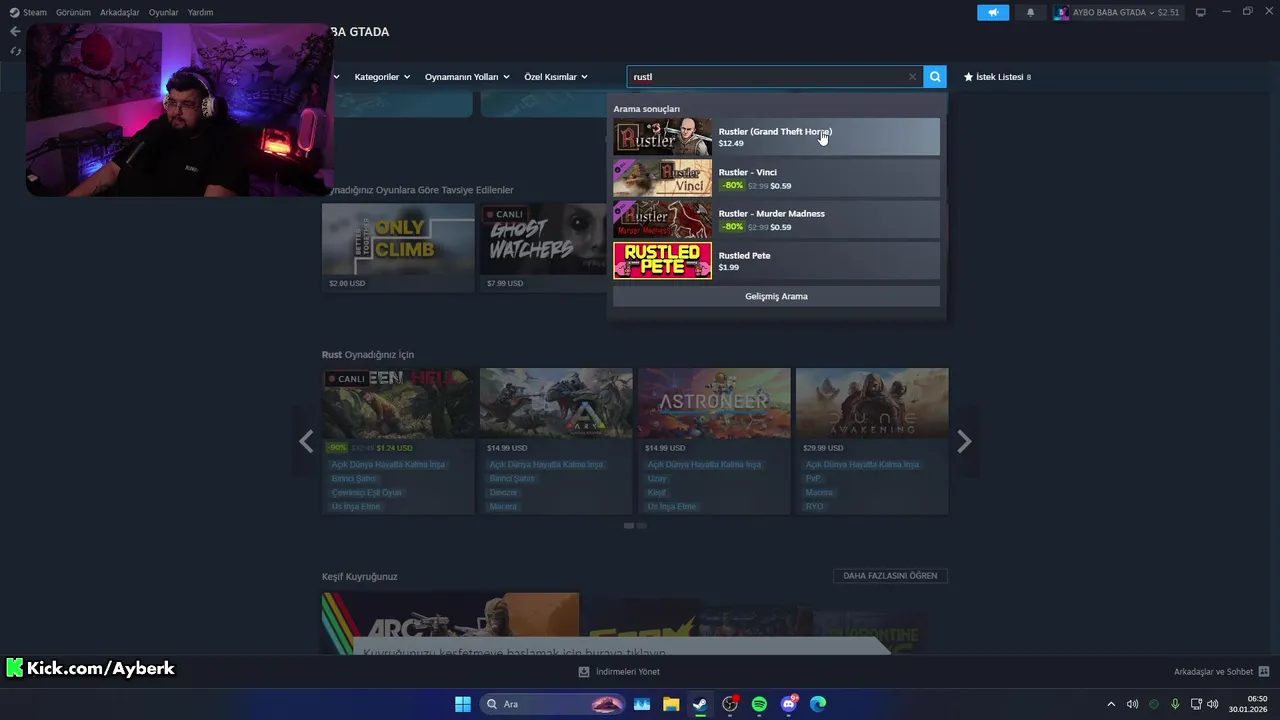
Task: Open the Windows Start menu
Action: pyautogui.click(x=463, y=704)
